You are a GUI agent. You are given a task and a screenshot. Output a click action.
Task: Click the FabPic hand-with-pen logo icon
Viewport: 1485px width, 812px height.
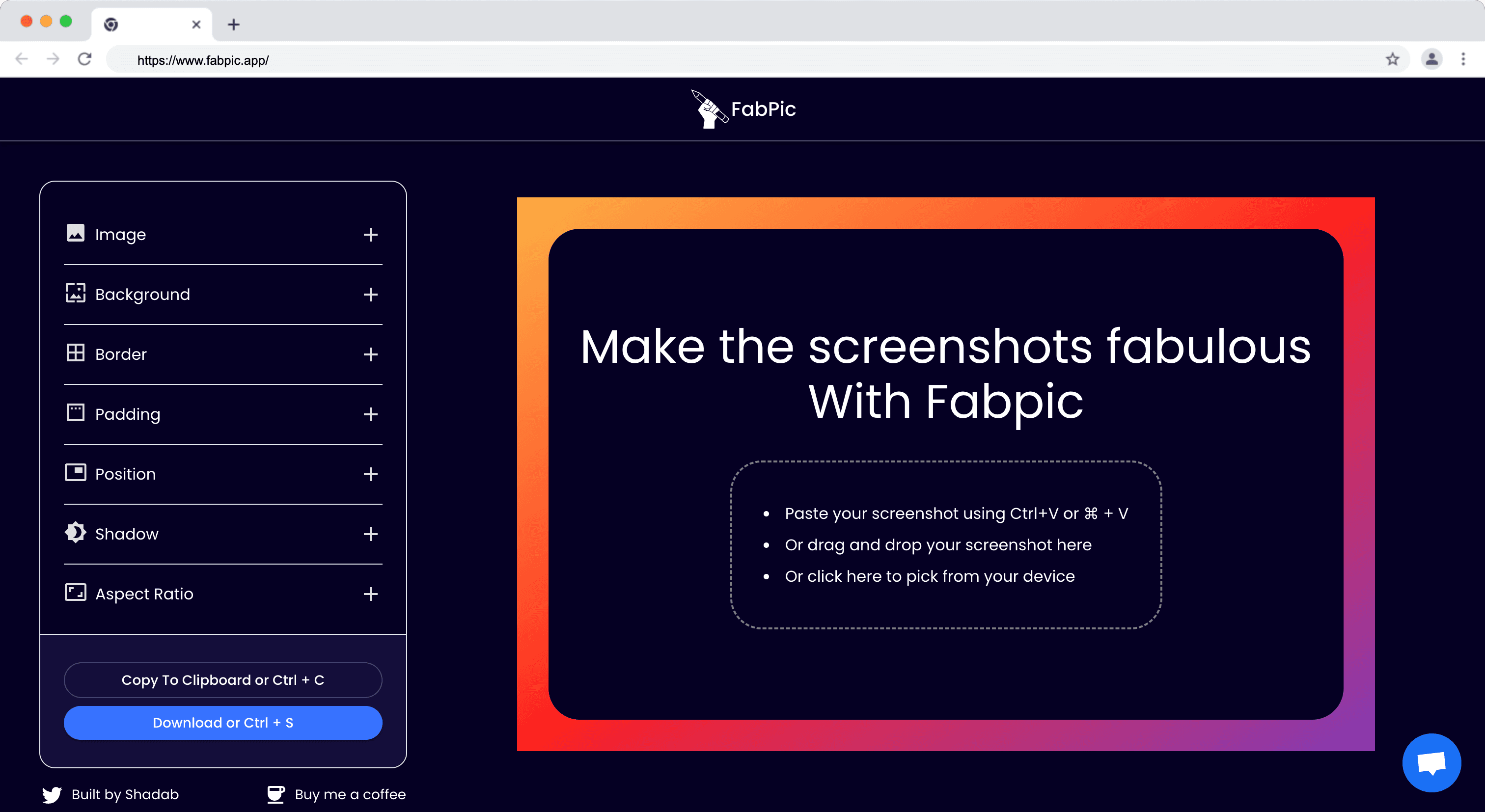pos(709,109)
